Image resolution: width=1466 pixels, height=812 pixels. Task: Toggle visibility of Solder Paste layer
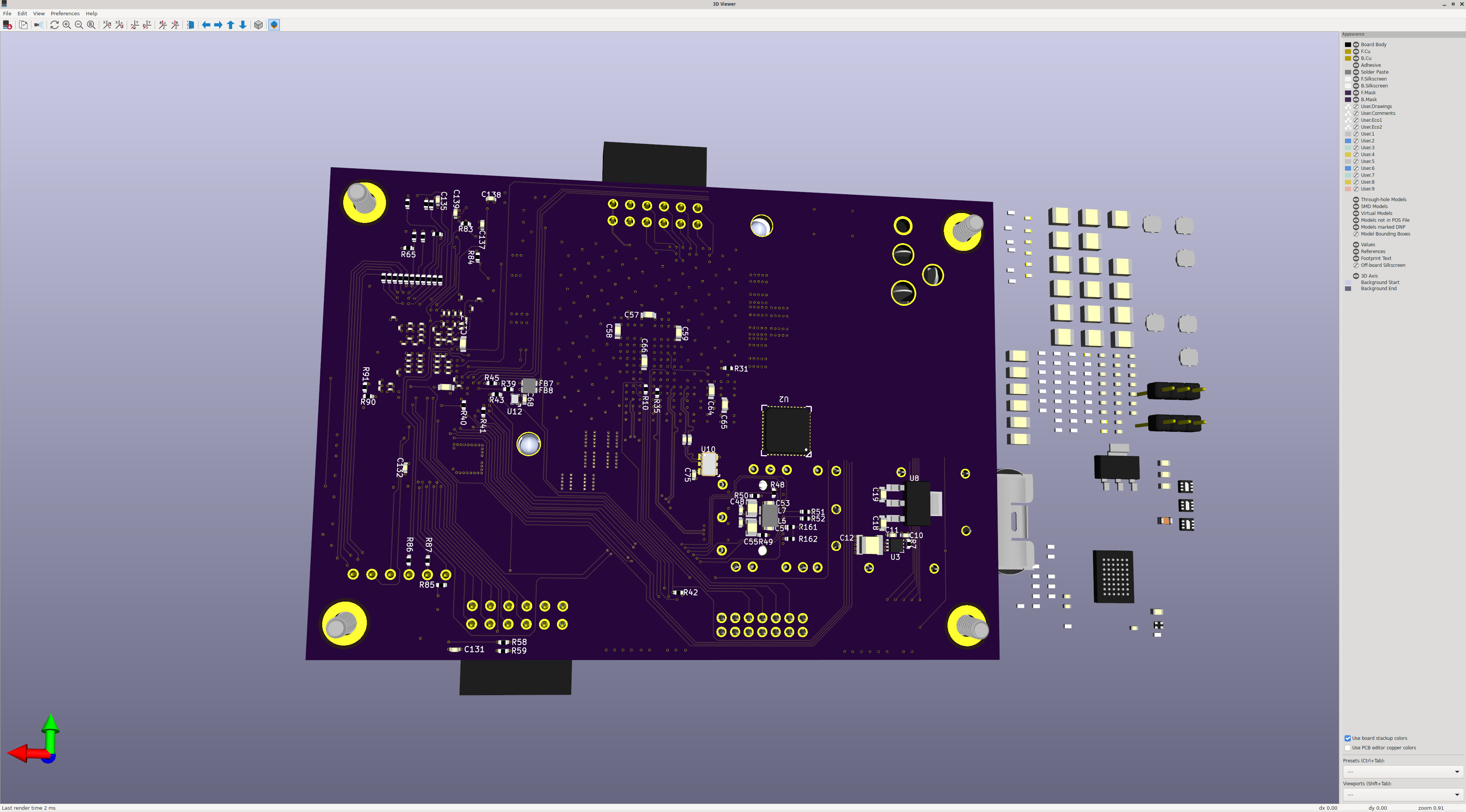coord(1356,72)
